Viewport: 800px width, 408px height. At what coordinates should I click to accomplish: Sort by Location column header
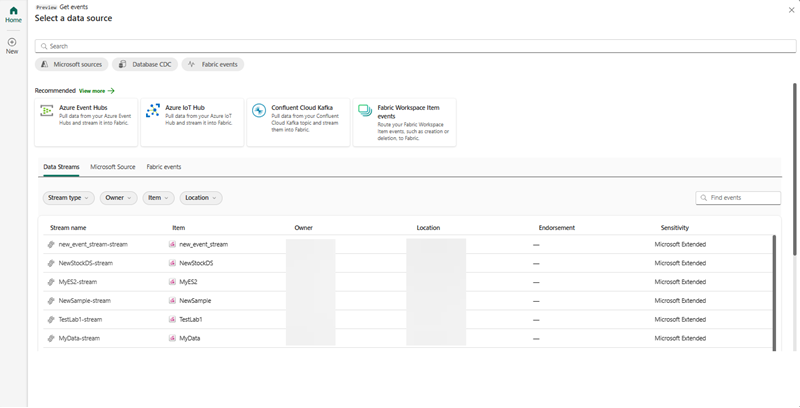[428, 228]
